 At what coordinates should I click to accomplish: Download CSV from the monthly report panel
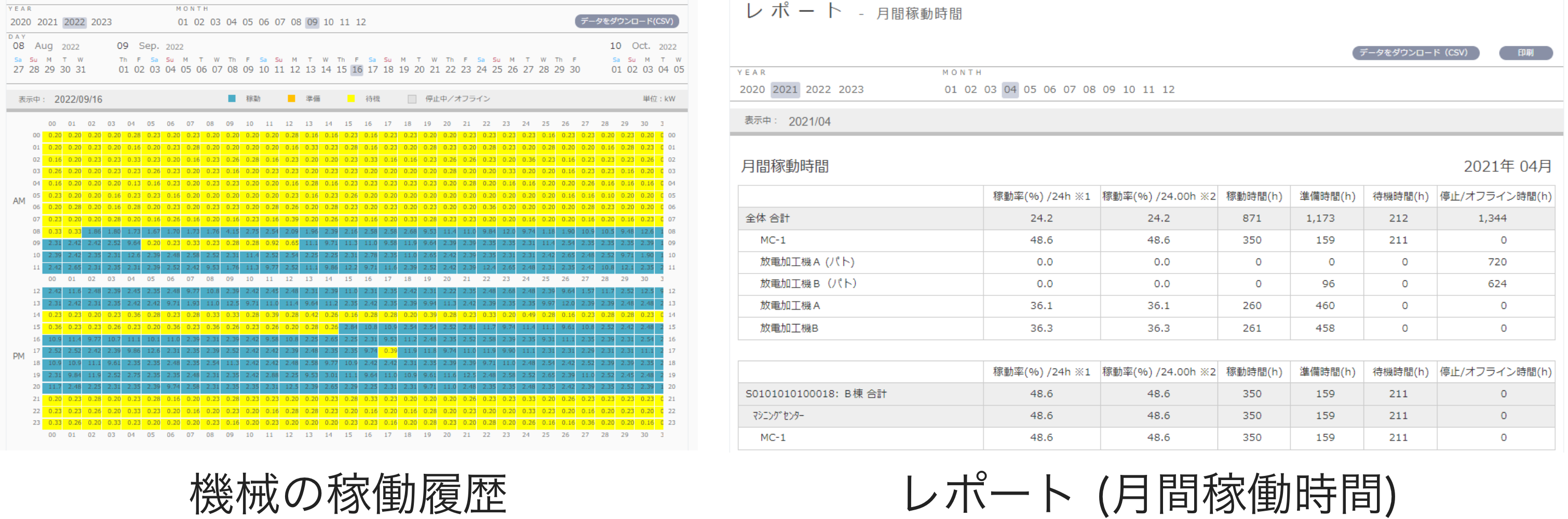(1415, 53)
